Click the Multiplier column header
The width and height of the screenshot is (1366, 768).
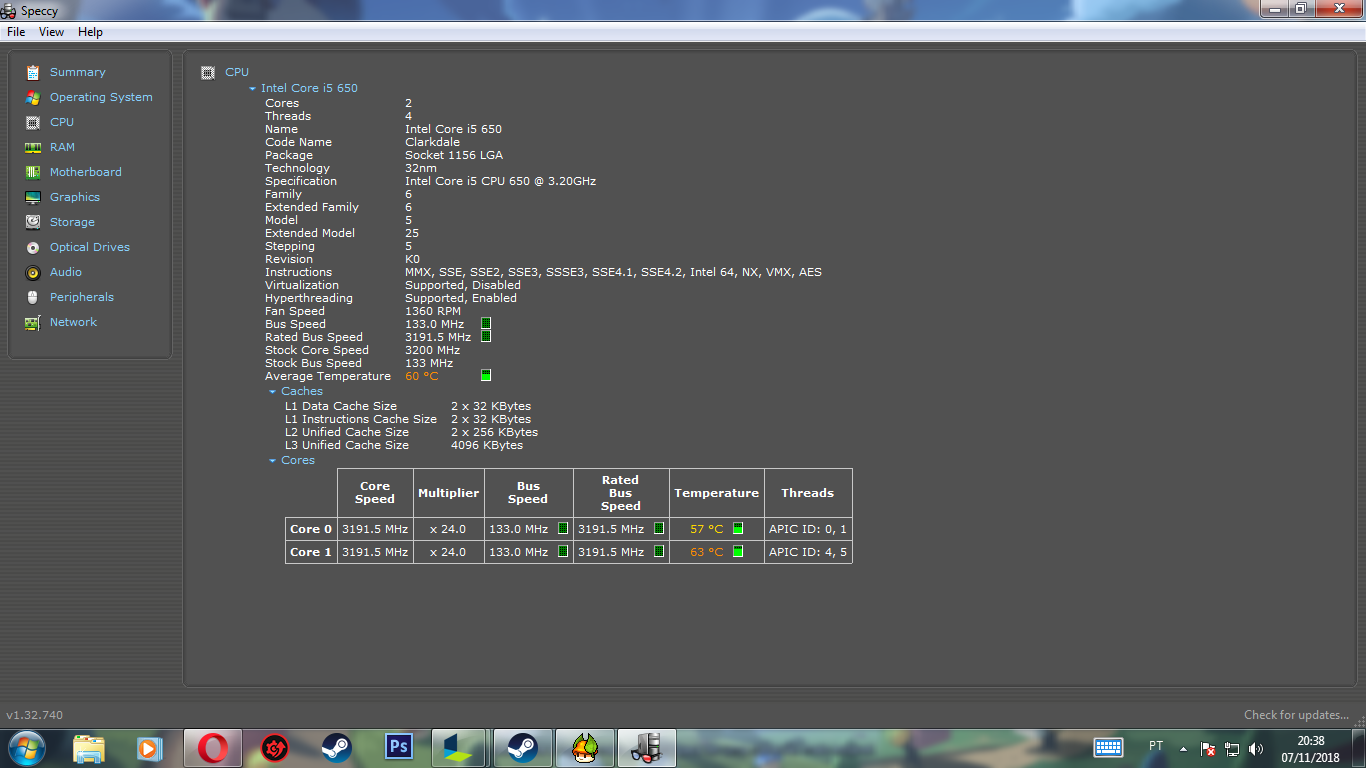[x=449, y=493]
